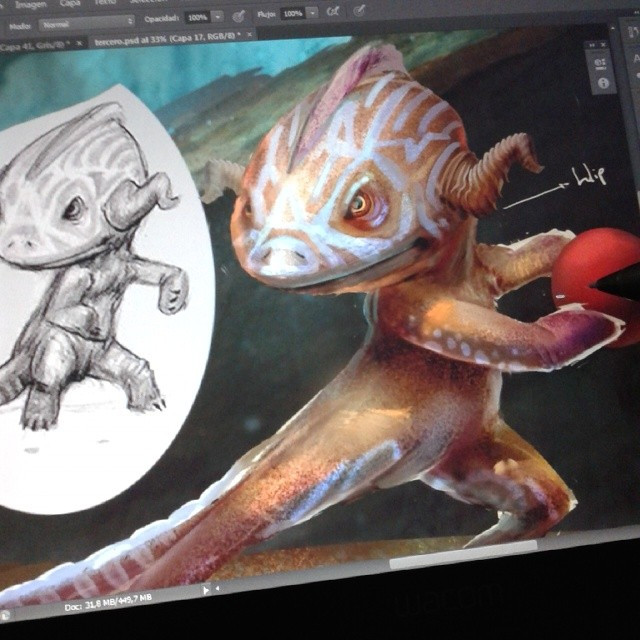Close the Capa 41 document tab
640x640 pixels.
click(80, 42)
